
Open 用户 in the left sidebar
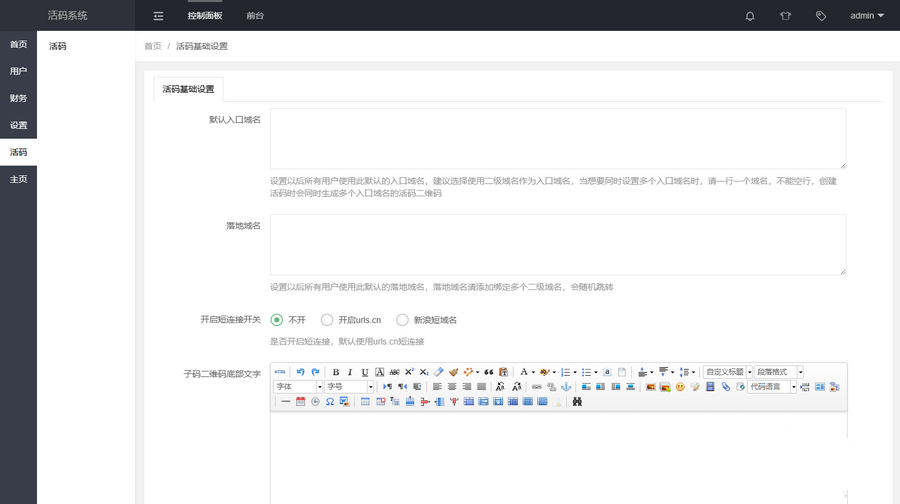[18, 71]
